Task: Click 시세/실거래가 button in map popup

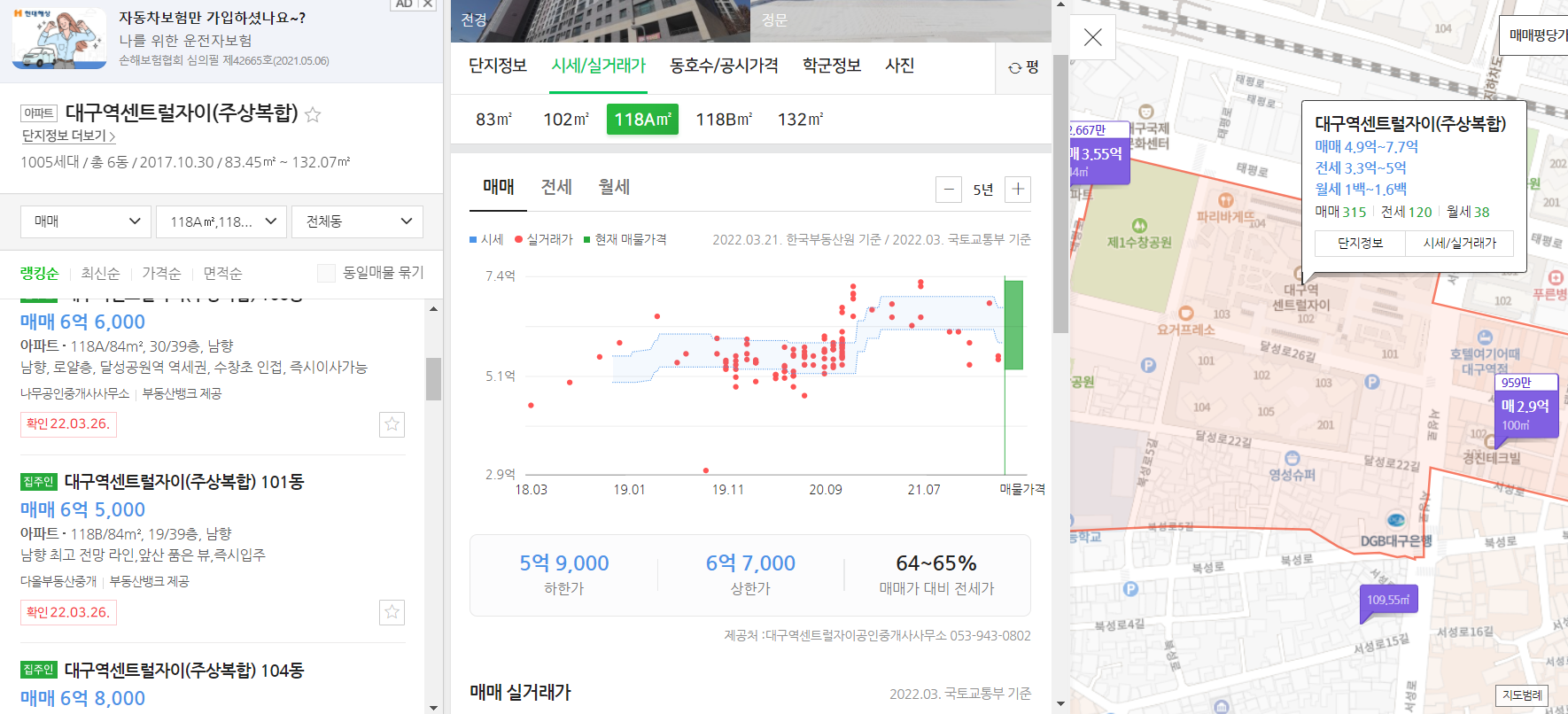Action: 1460,243
